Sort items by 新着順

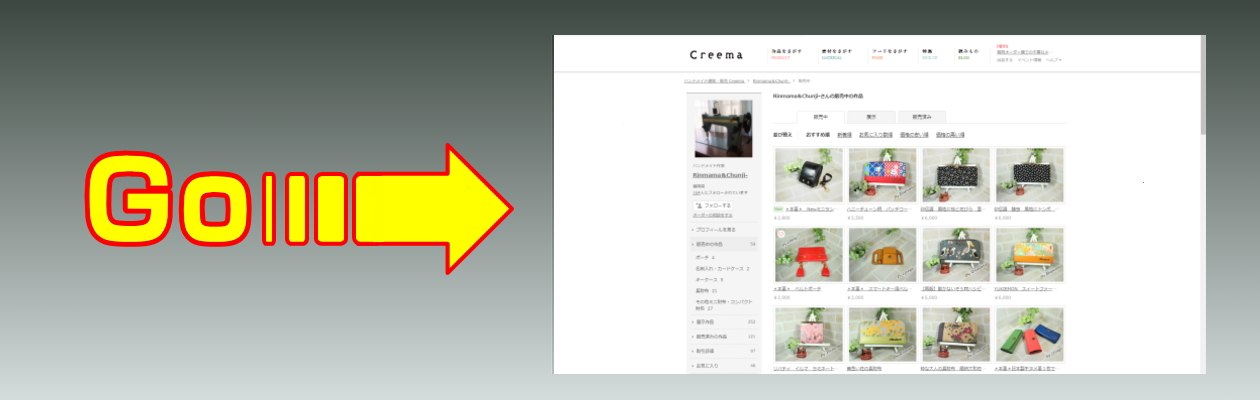(844, 134)
